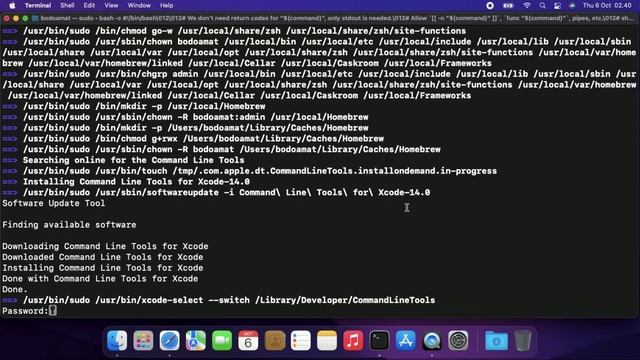Open the Contacts app in Dock
This screenshot has width=640, height=360.
[274, 340]
